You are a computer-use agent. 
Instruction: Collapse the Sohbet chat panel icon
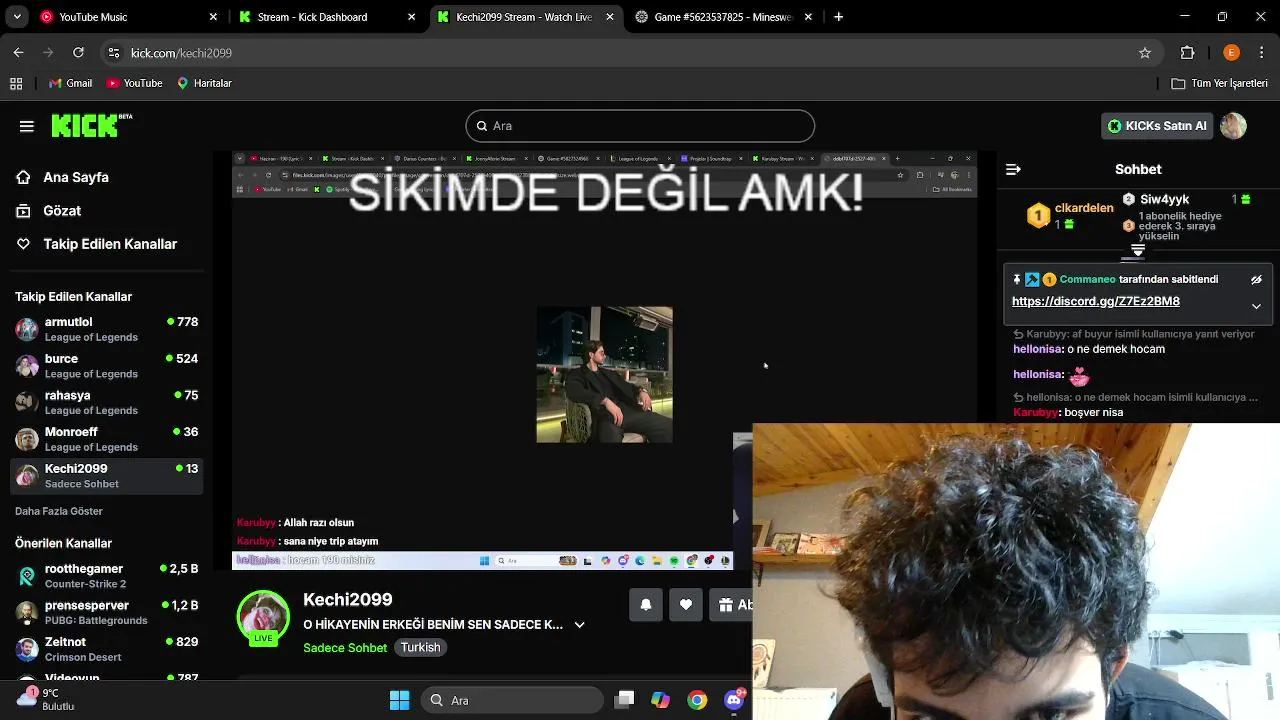point(1013,170)
